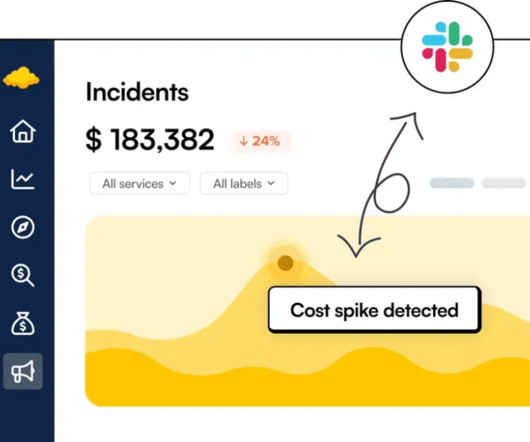The width and height of the screenshot is (530, 442).
Task: Click the $ 183,382 total amount
Action: [x=150, y=140]
